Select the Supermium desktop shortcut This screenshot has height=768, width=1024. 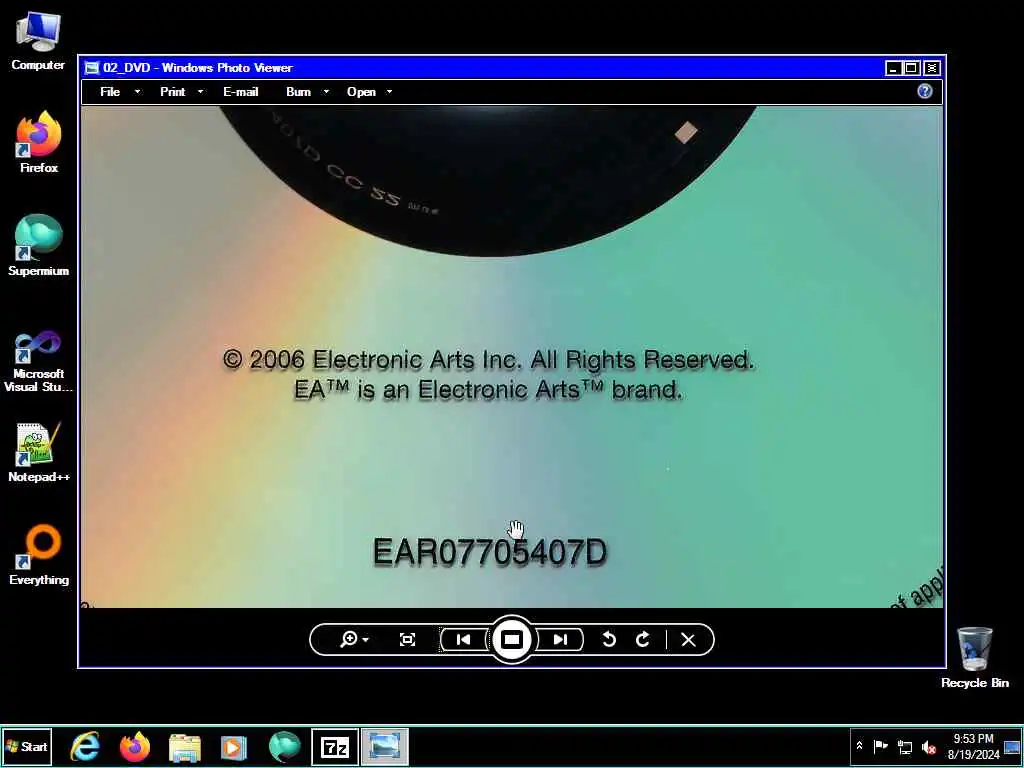39,246
